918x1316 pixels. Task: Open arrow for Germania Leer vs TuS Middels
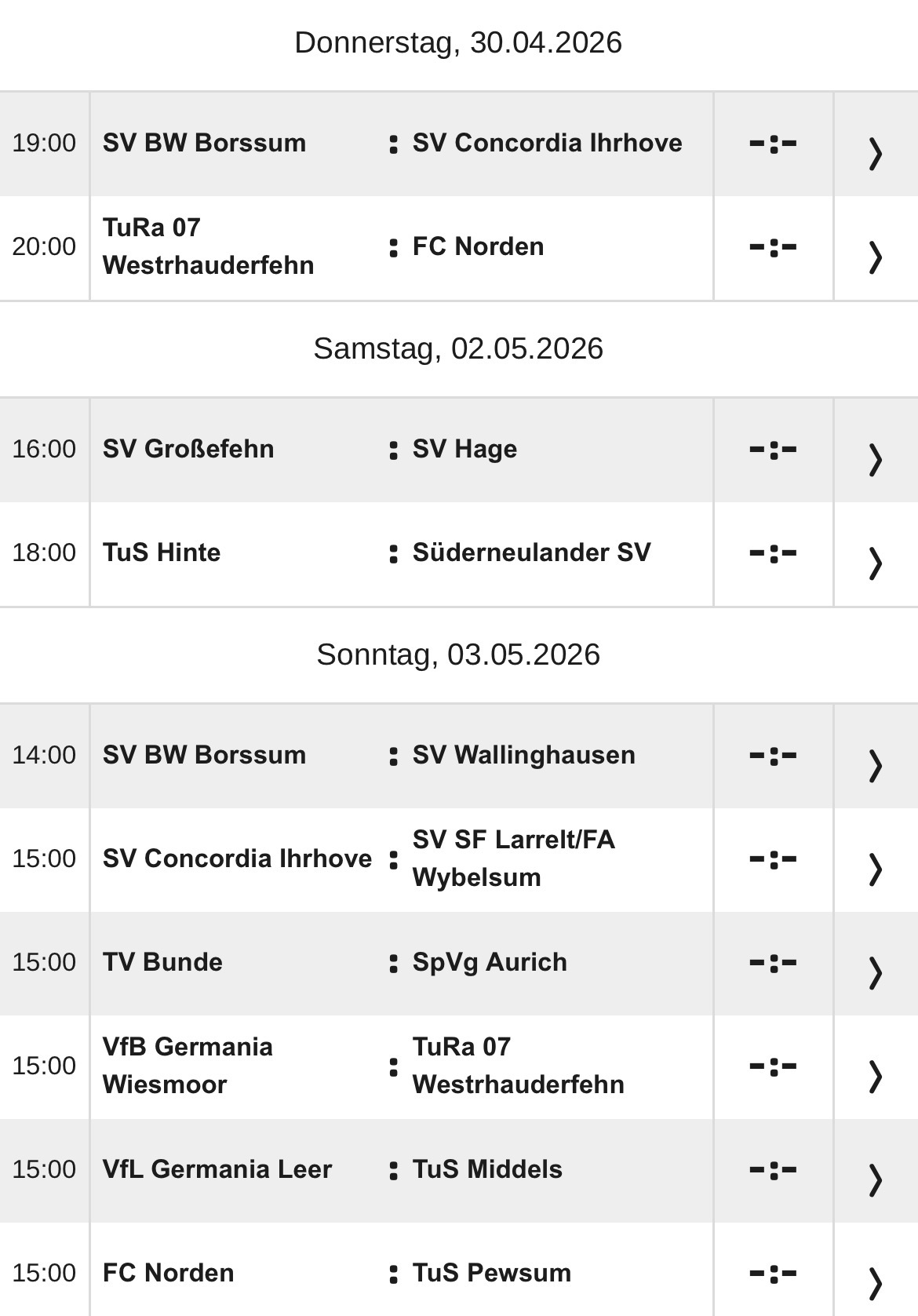[x=875, y=1179]
